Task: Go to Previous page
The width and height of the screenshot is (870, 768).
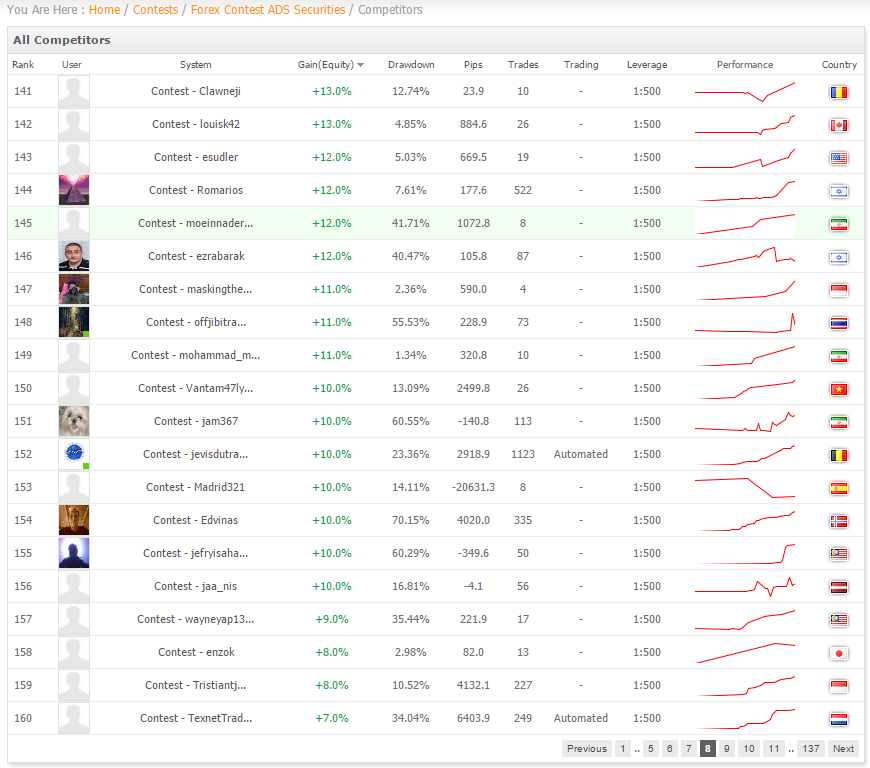Action: 586,749
